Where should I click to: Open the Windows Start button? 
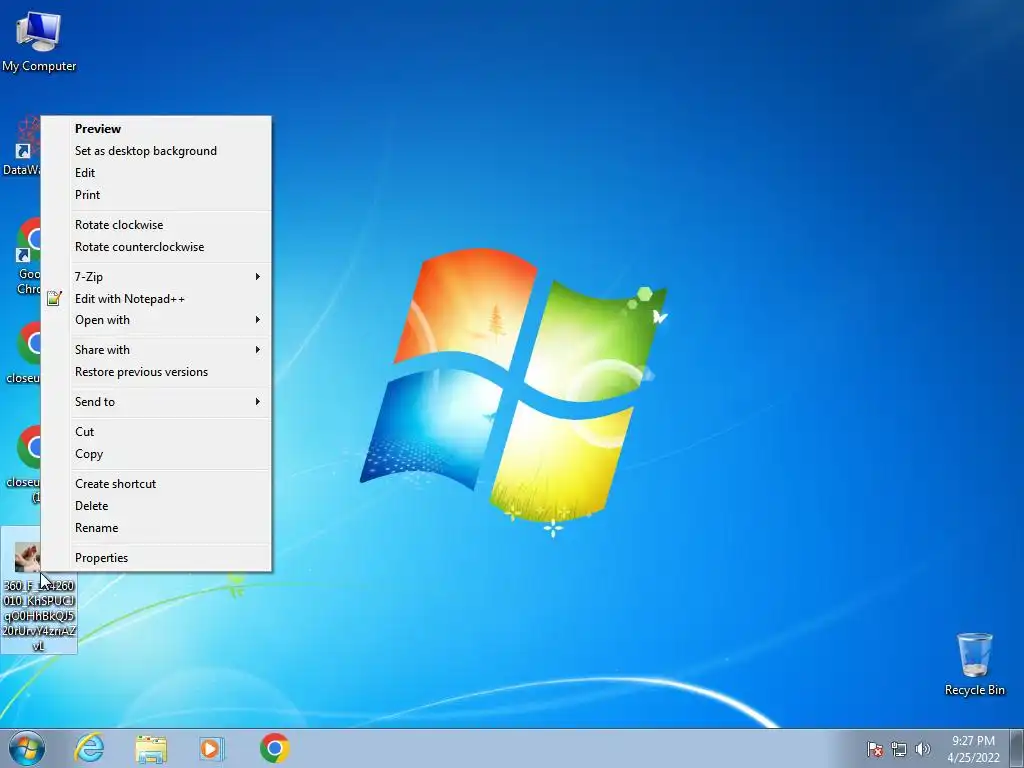point(27,748)
